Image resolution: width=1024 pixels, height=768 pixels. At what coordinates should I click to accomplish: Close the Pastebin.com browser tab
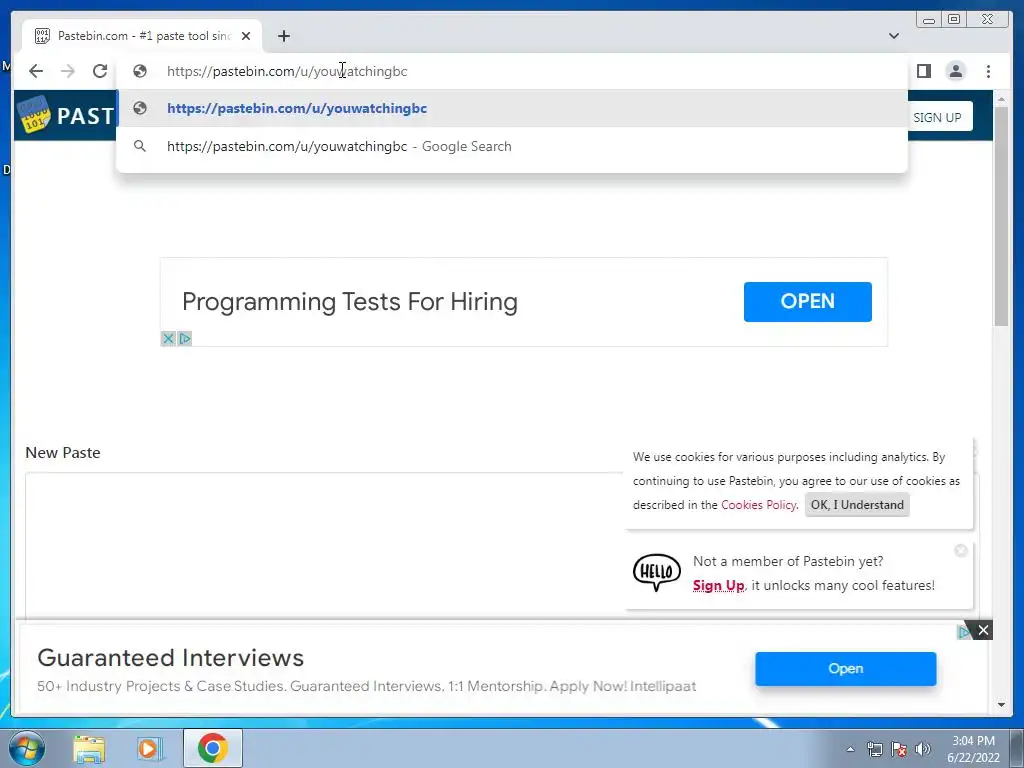click(246, 36)
